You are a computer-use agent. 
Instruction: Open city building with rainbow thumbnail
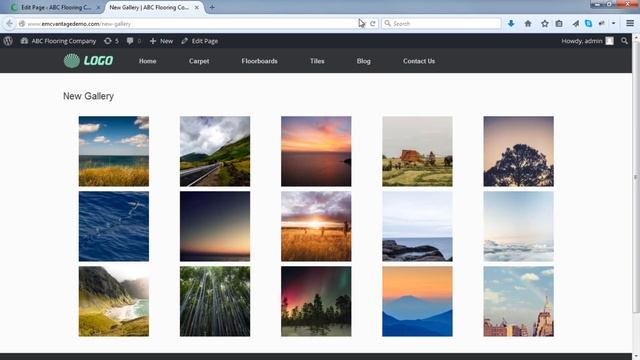(519, 302)
